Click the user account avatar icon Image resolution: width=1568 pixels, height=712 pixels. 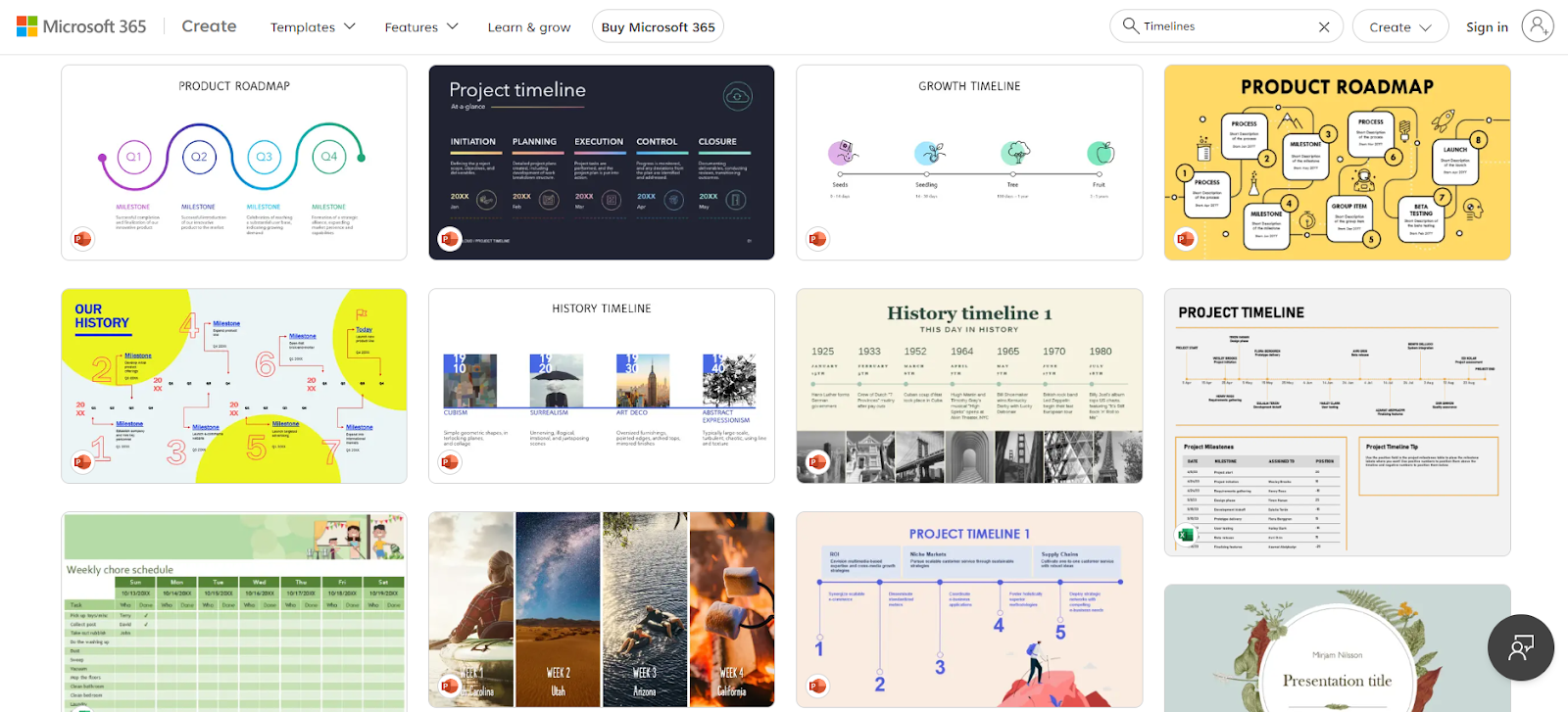[x=1538, y=26]
